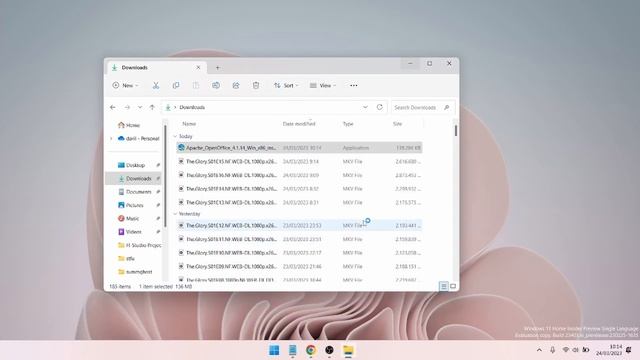The image size is (640, 360).
Task: Open the round black app on the taskbar
Action: click(x=329, y=350)
